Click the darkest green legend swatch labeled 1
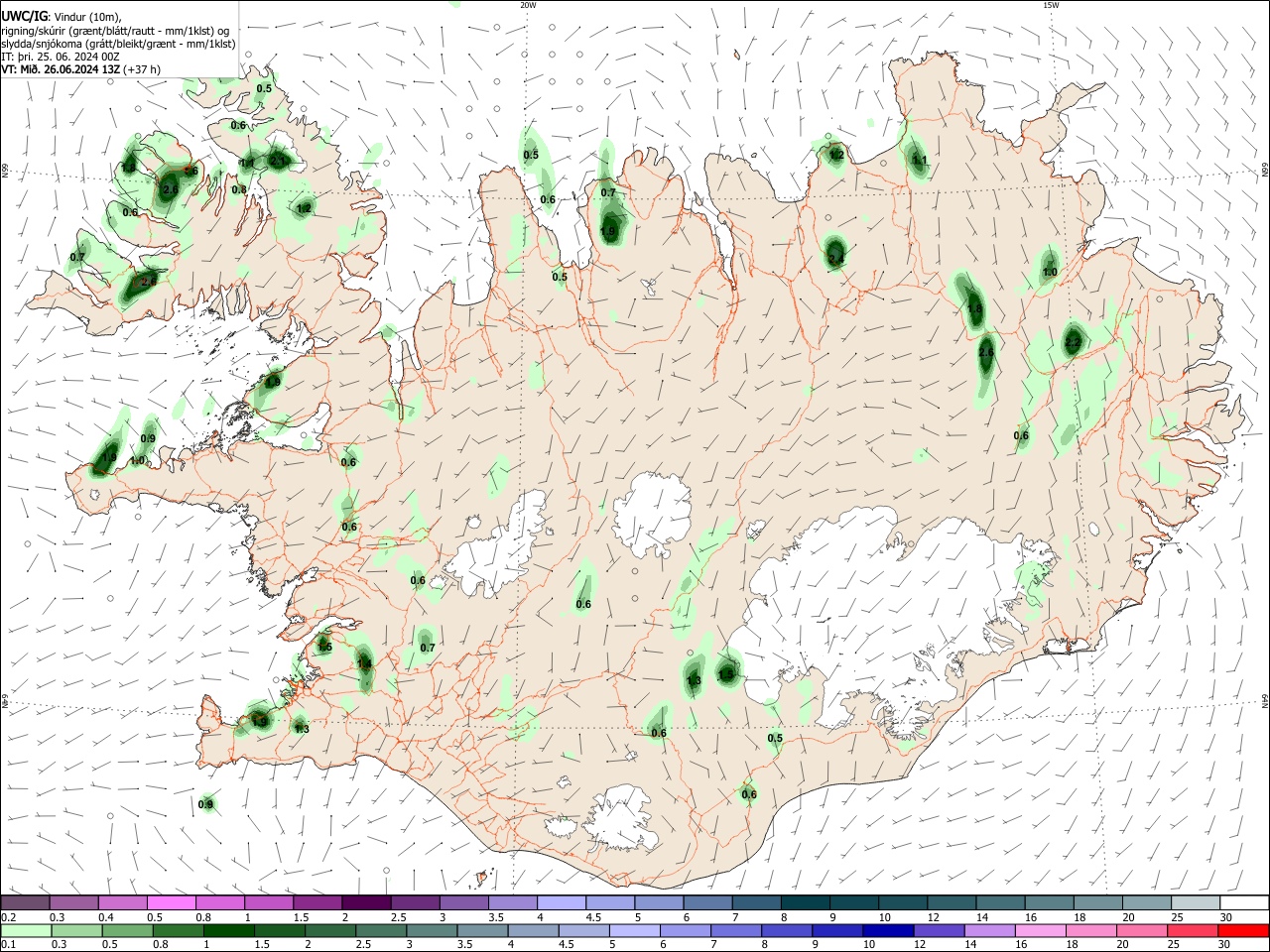This screenshot has width=1270, height=952. (227, 930)
